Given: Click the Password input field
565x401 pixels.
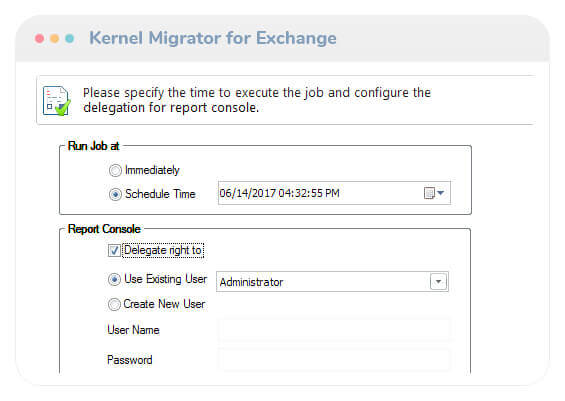Looking at the screenshot, I should click(334, 359).
